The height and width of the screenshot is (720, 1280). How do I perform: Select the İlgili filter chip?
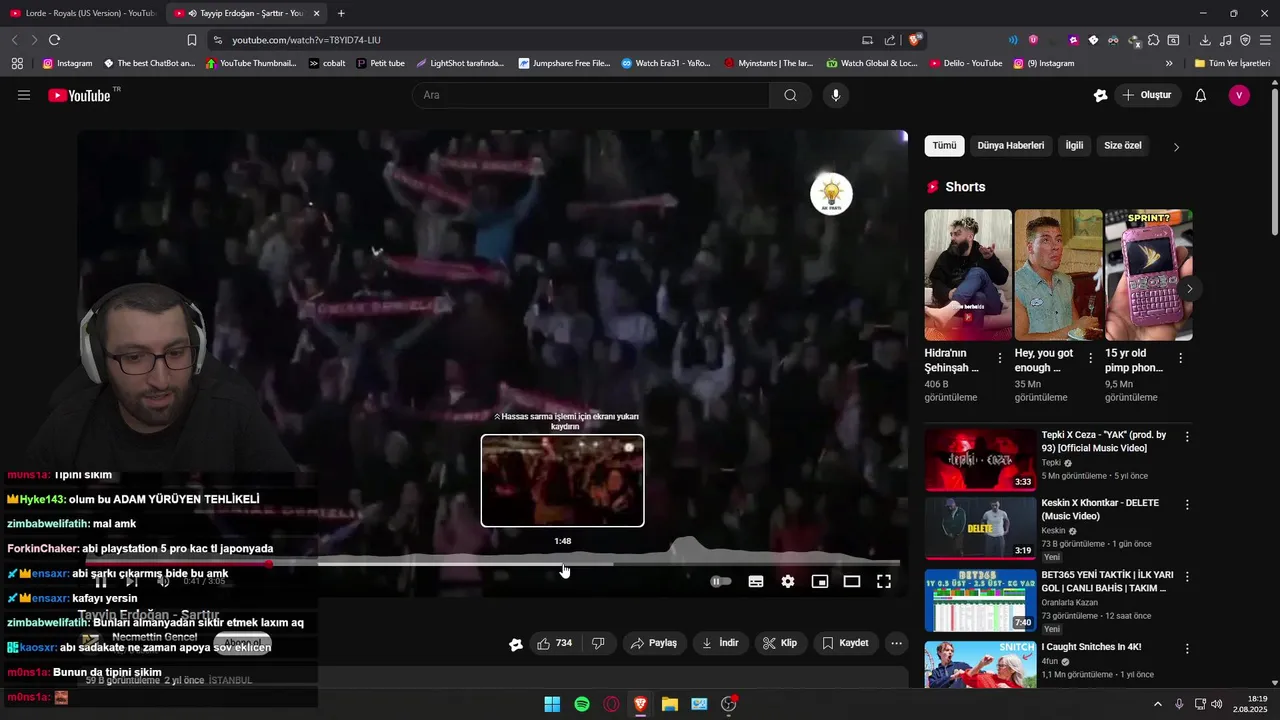point(1074,146)
